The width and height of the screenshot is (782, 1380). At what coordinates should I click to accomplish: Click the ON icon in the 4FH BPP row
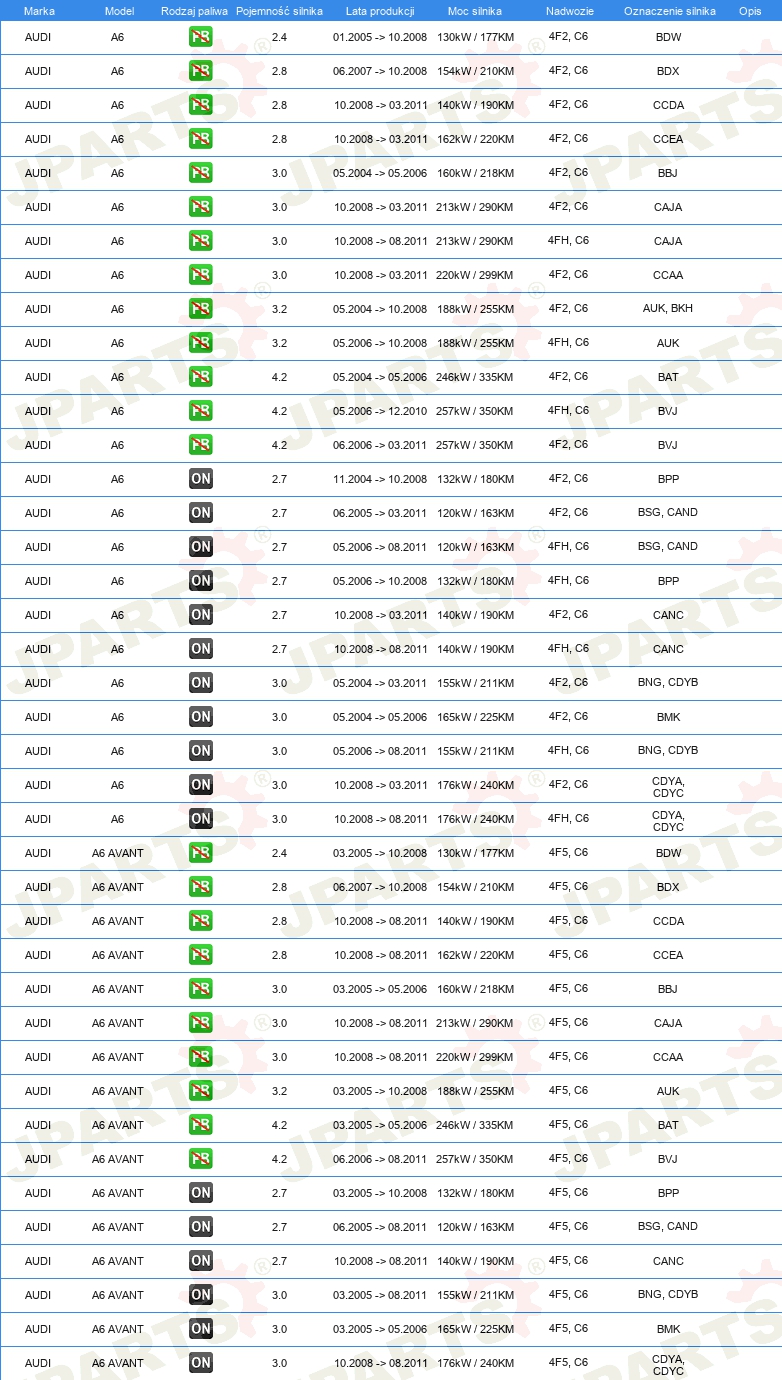(201, 582)
